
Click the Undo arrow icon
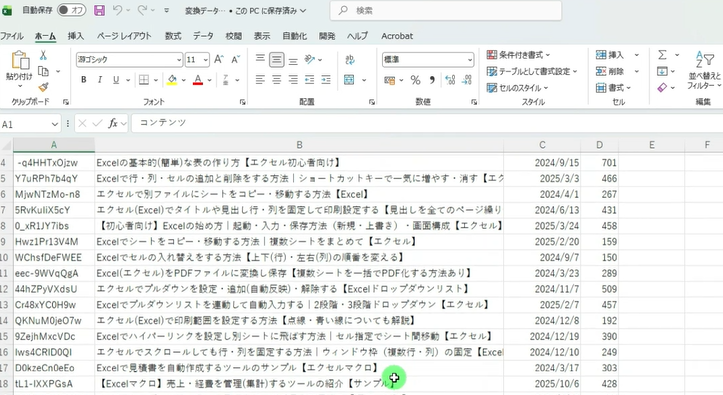tap(118, 10)
